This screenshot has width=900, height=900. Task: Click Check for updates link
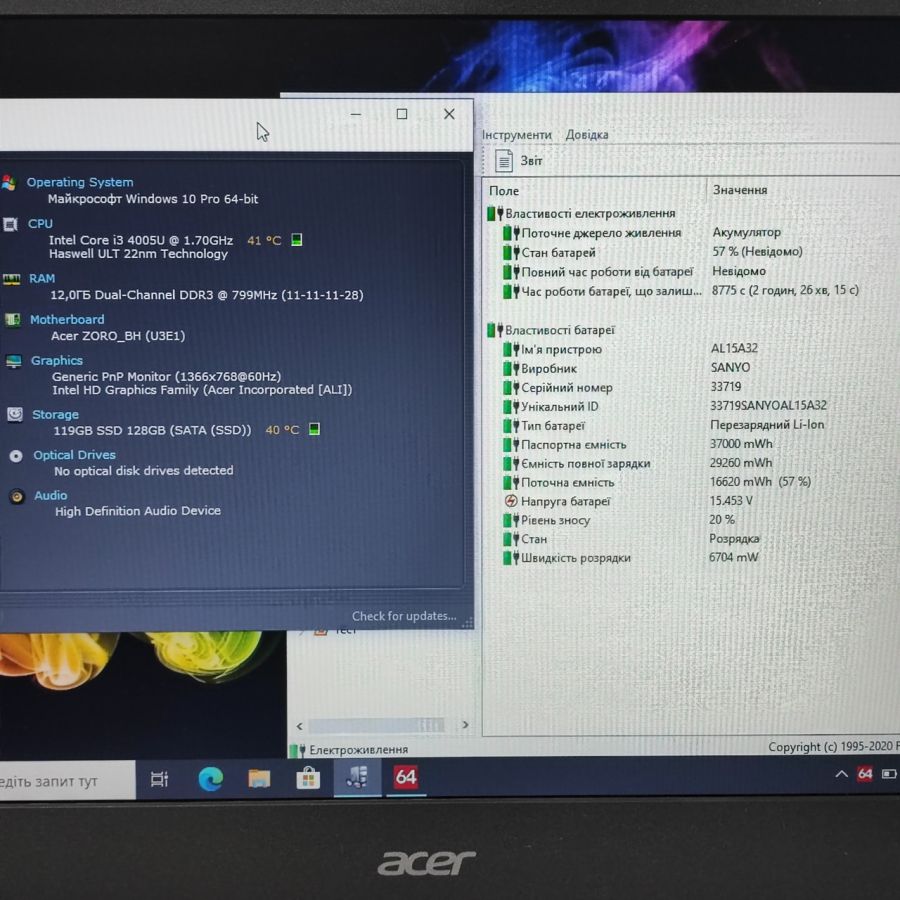point(404,616)
